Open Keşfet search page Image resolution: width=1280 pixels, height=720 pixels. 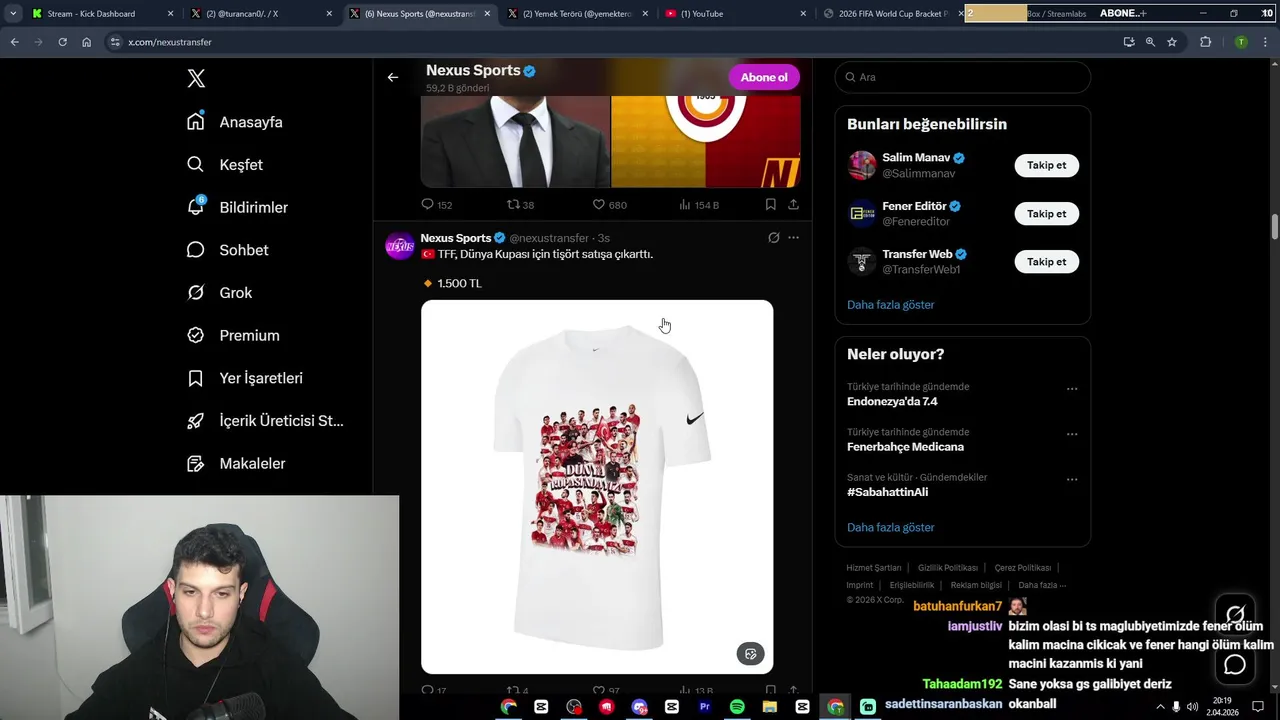click(x=225, y=165)
